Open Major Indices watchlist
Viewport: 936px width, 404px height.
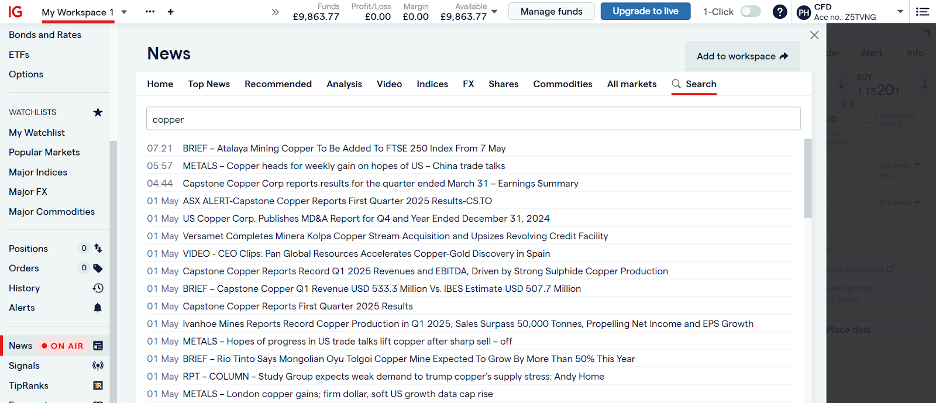38,172
